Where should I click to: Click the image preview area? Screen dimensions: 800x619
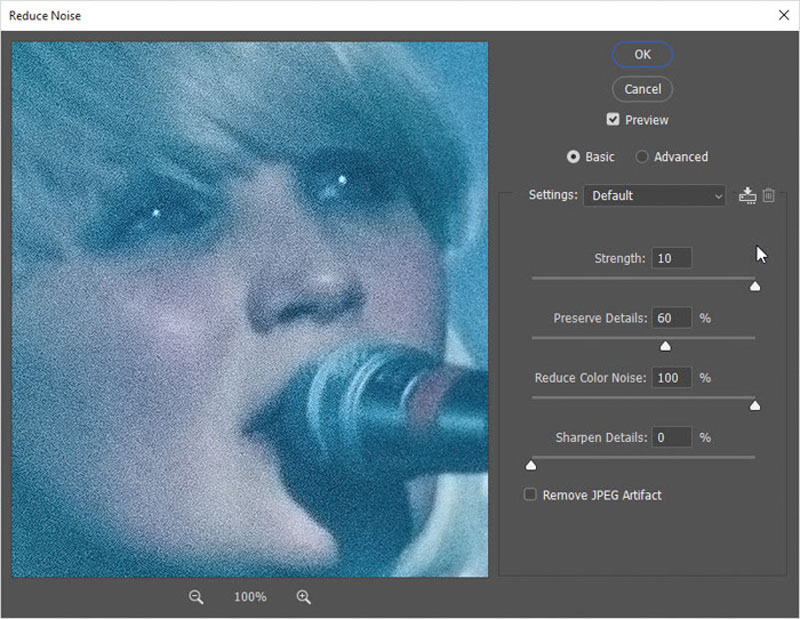tap(250, 309)
